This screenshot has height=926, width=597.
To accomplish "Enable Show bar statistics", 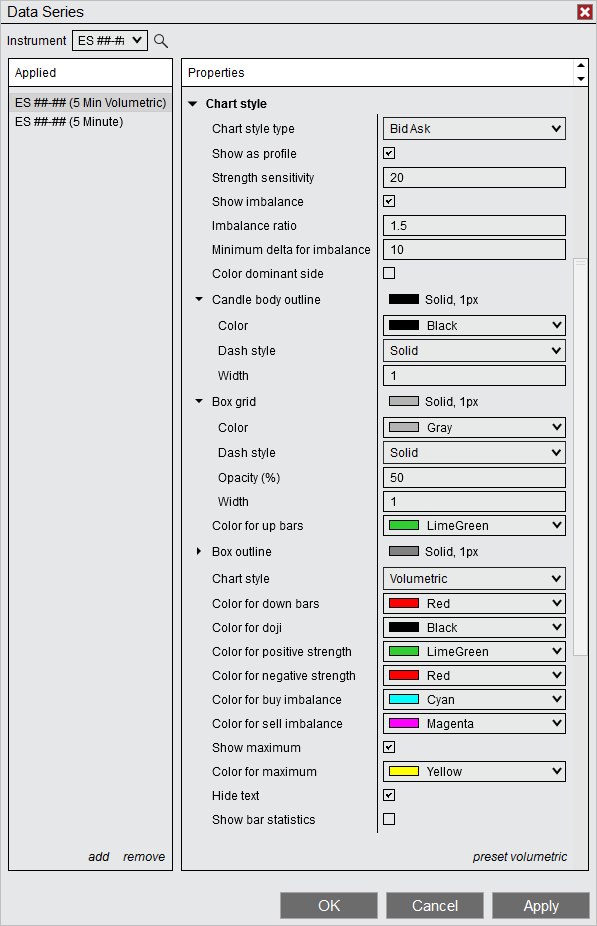I will (x=388, y=819).
